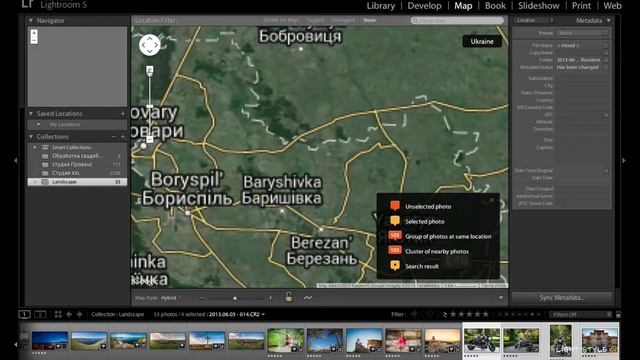The width and height of the screenshot is (640, 360).
Task: Open the Print module
Action: pos(581,6)
